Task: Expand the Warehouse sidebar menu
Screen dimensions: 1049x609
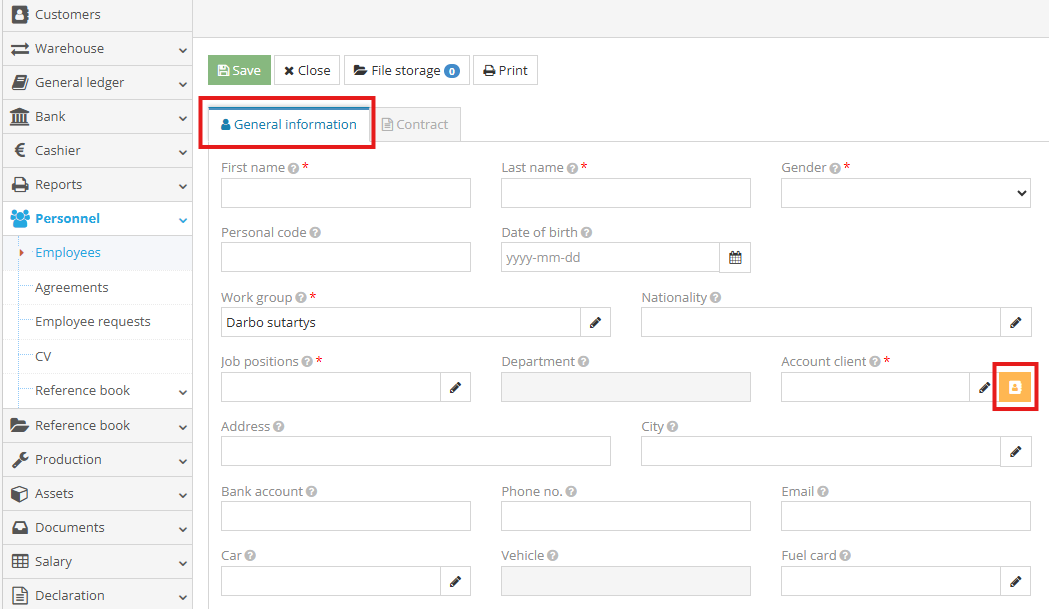Action: point(96,49)
